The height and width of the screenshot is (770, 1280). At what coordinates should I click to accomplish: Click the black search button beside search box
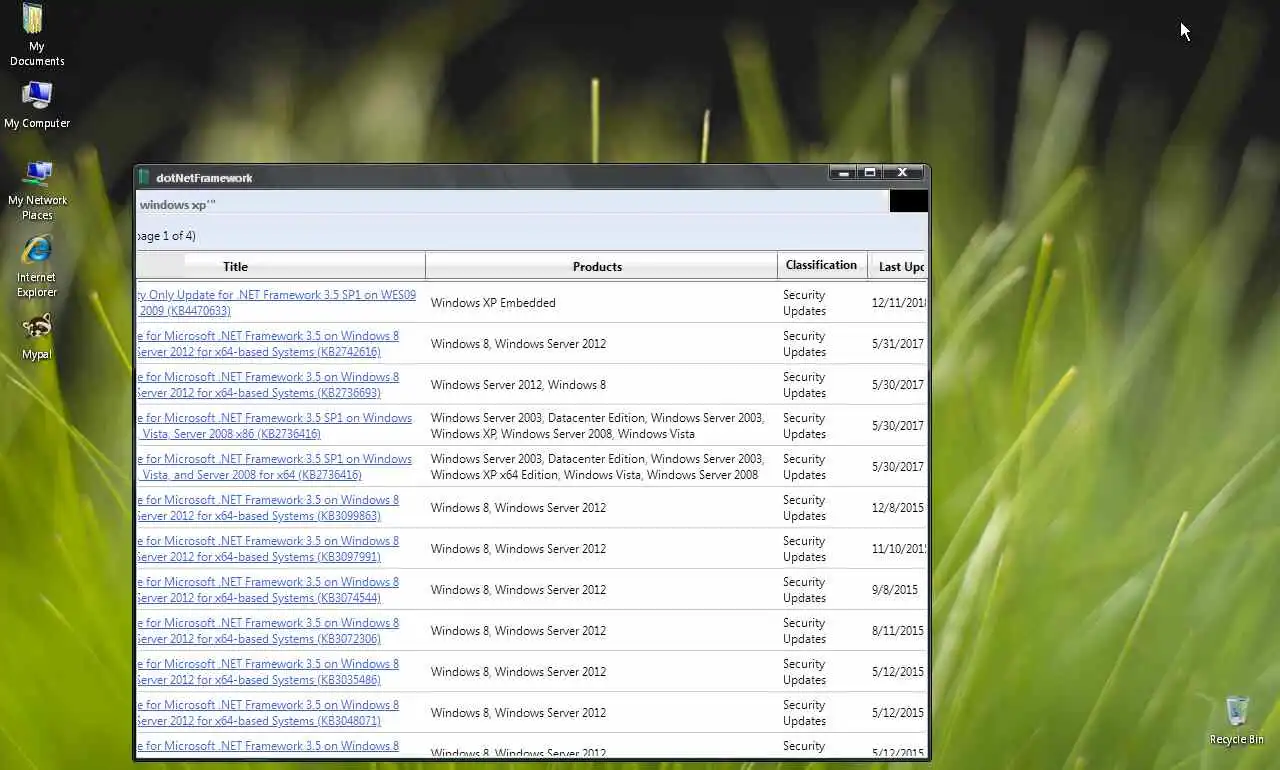point(908,202)
